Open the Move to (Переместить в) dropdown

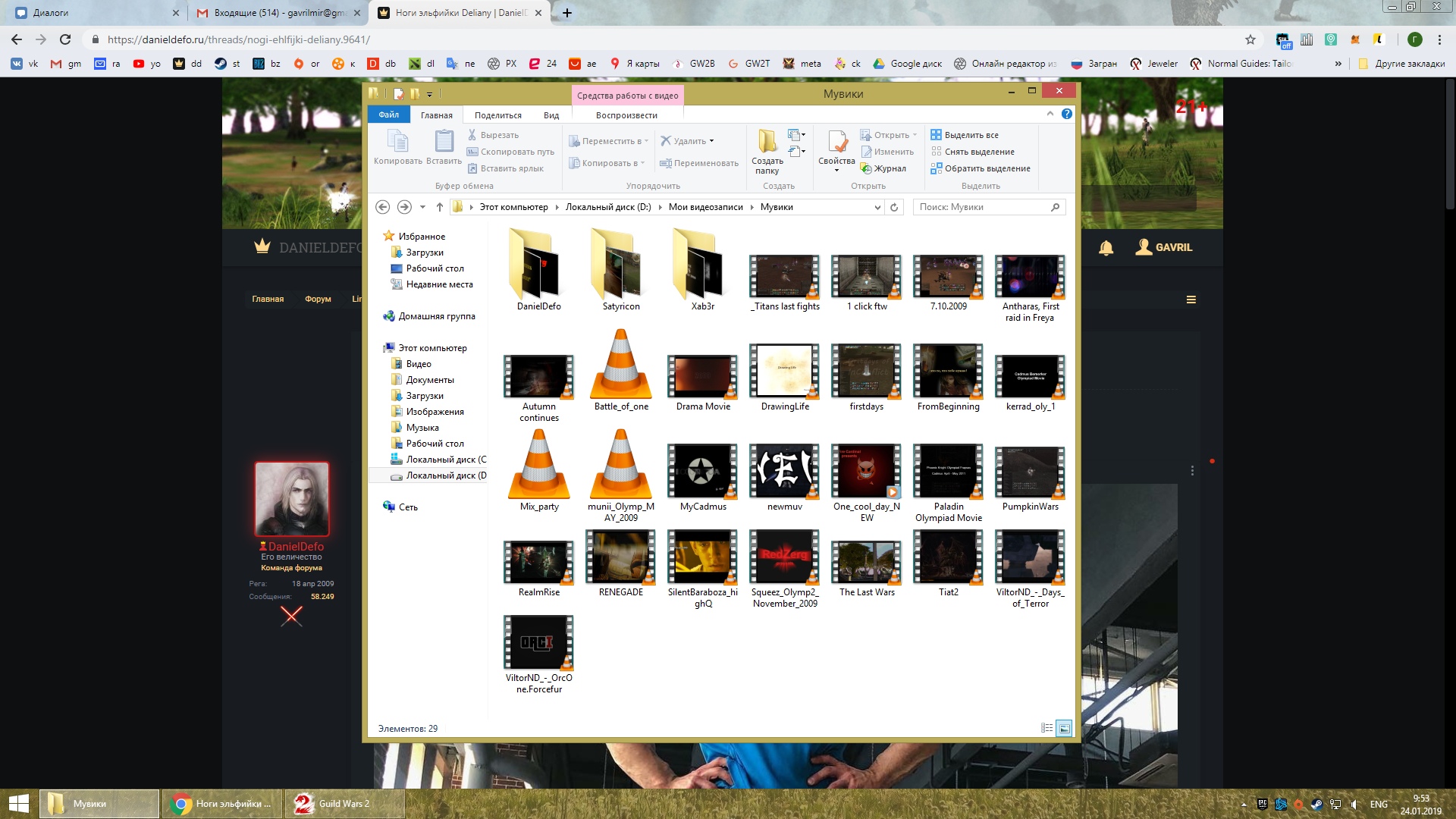(608, 141)
